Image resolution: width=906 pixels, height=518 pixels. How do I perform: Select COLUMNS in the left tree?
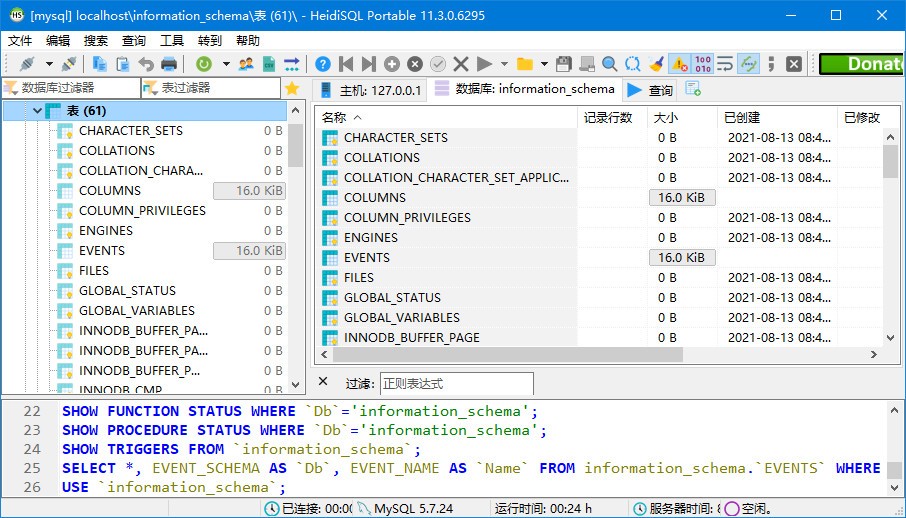pos(110,191)
